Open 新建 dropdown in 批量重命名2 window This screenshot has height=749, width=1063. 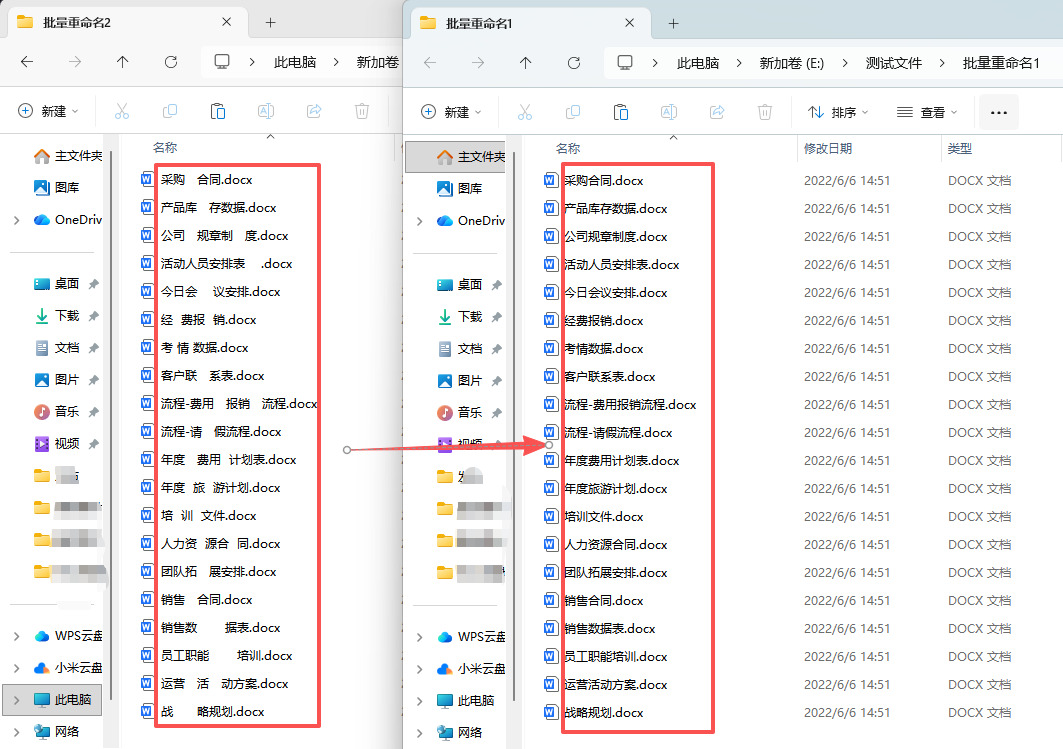(x=48, y=111)
